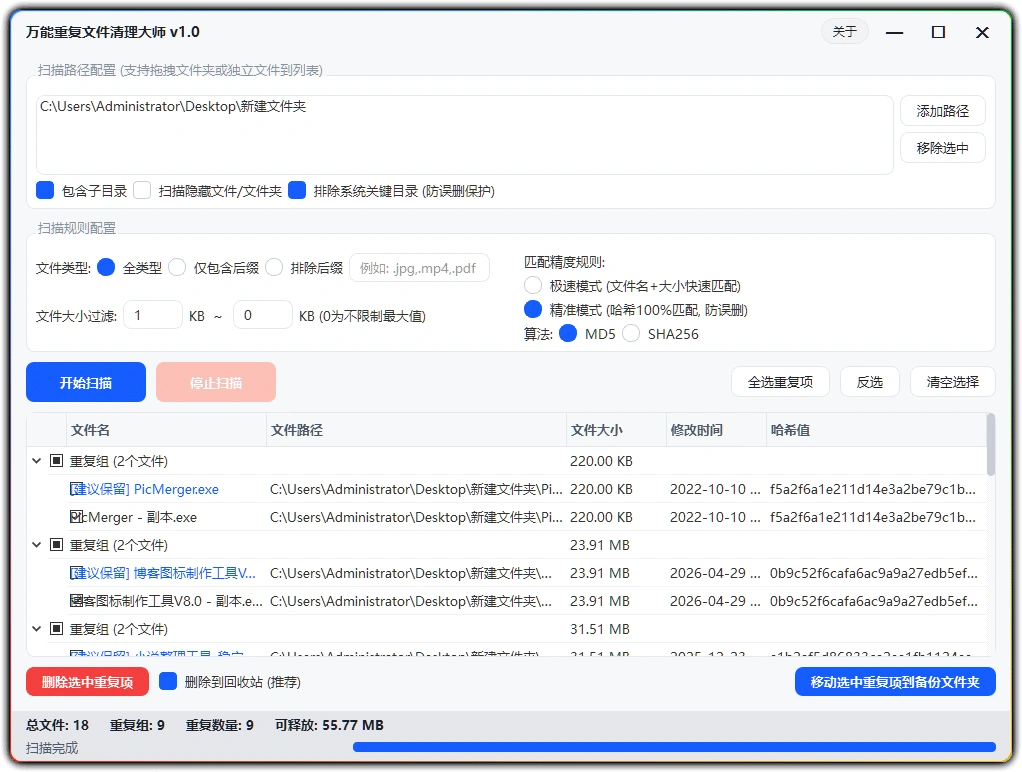Image resolution: width=1022 pixels, height=772 pixels.
Task: Select 博客图标制作工具V8.0 - 副本 row
Action: 506,601
